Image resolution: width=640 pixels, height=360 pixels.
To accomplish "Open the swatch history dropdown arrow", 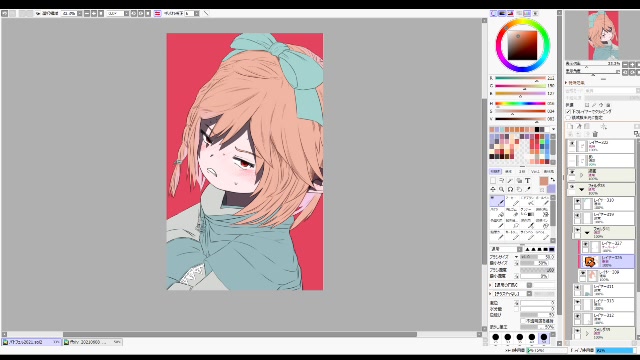I will [553, 129].
